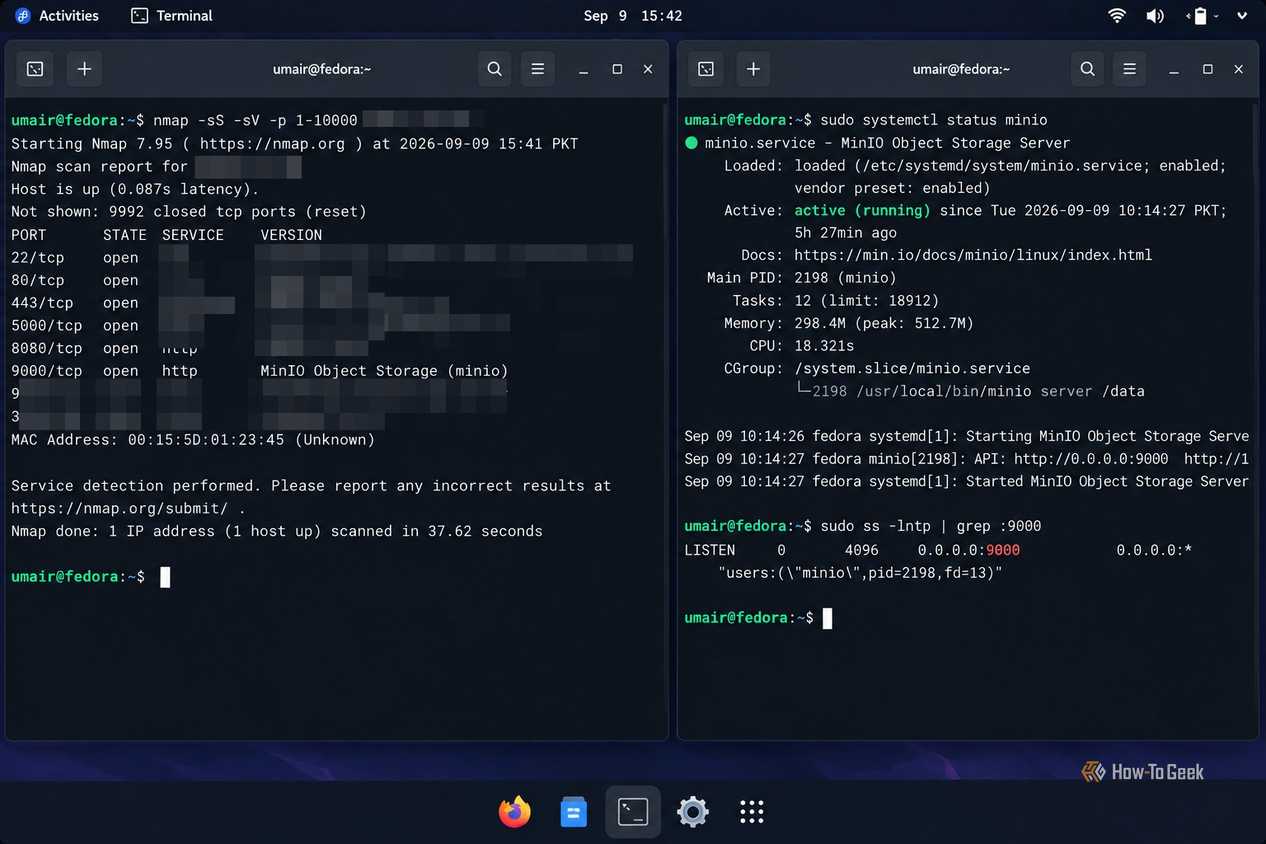Click the Wi-Fi status icon
Viewport: 1266px width, 844px height.
pyautogui.click(x=1117, y=16)
